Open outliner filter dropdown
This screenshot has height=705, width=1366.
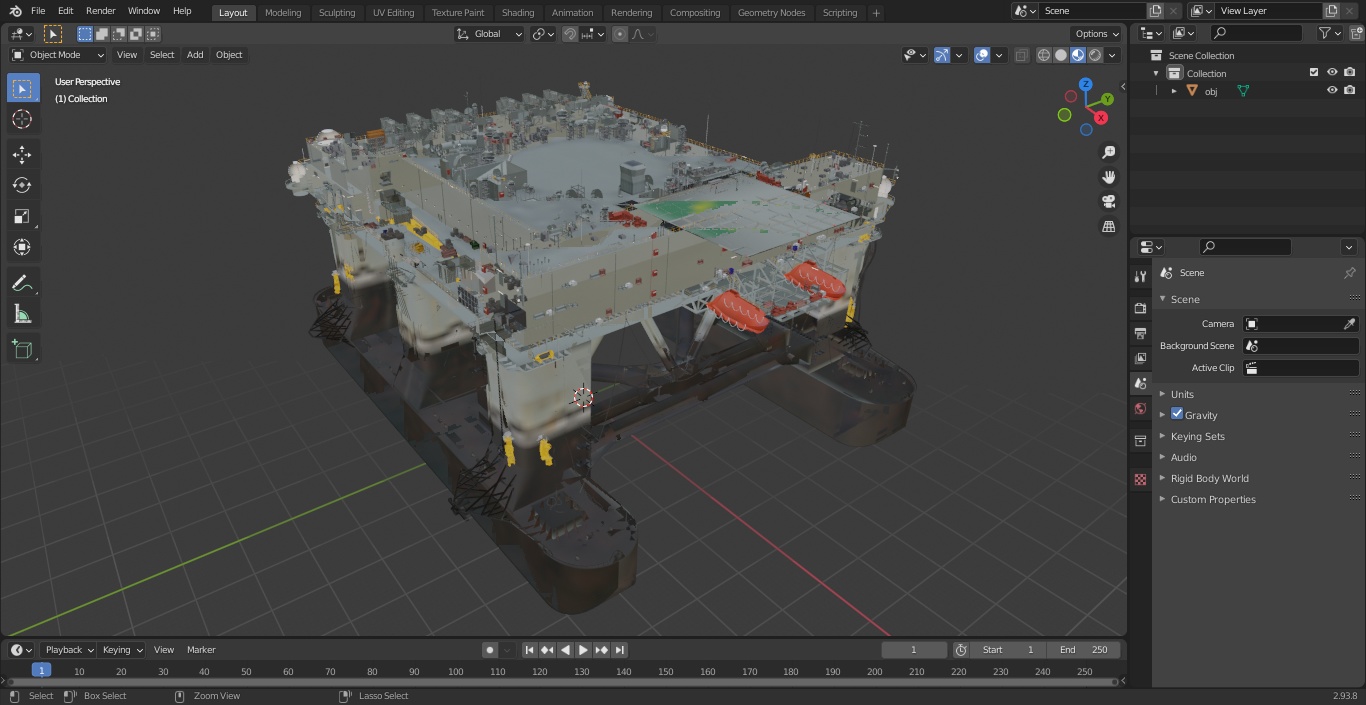1329,33
